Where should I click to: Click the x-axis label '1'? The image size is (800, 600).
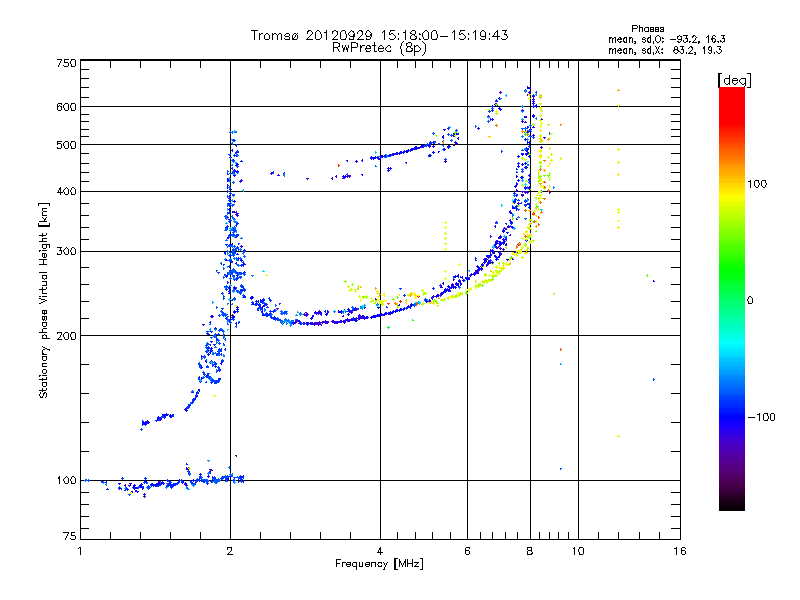click(x=80, y=551)
